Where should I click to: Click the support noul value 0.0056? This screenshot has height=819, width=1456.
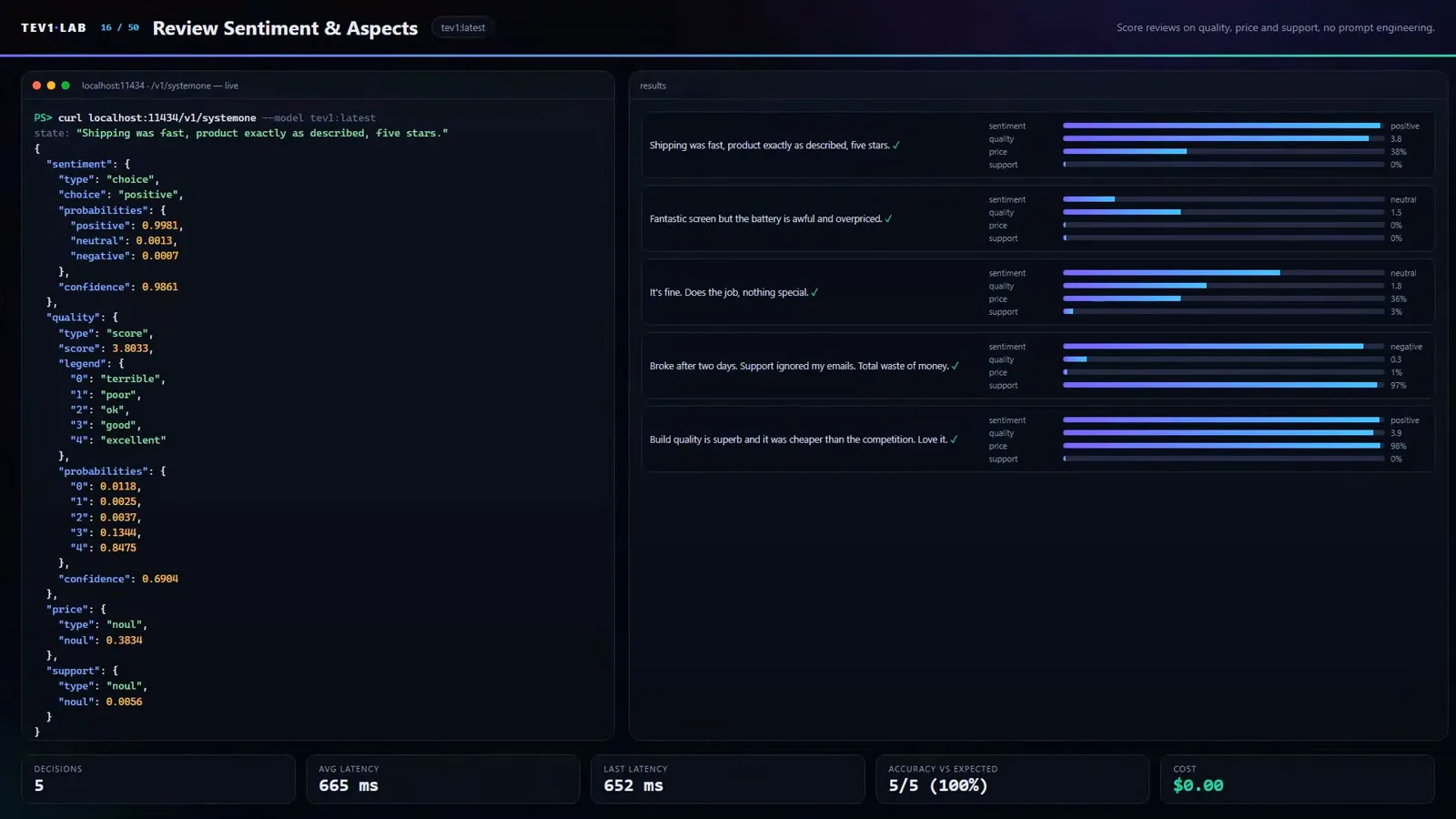124,703
